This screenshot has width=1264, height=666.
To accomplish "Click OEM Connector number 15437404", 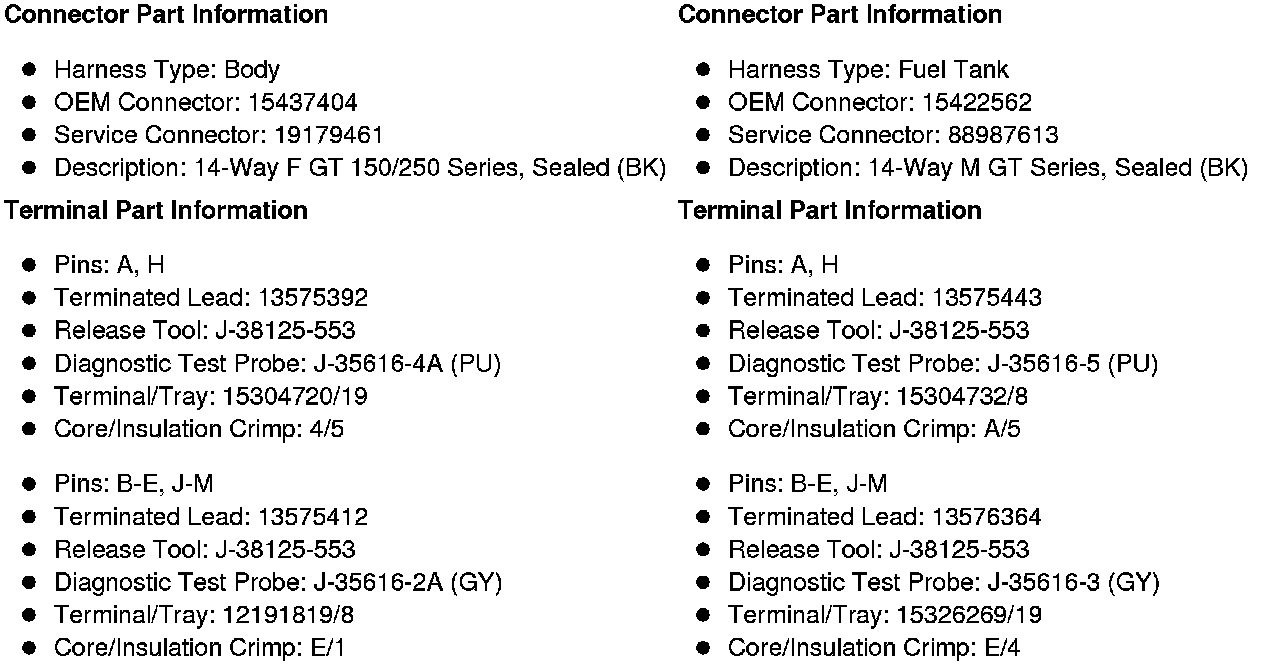I will point(303,103).
